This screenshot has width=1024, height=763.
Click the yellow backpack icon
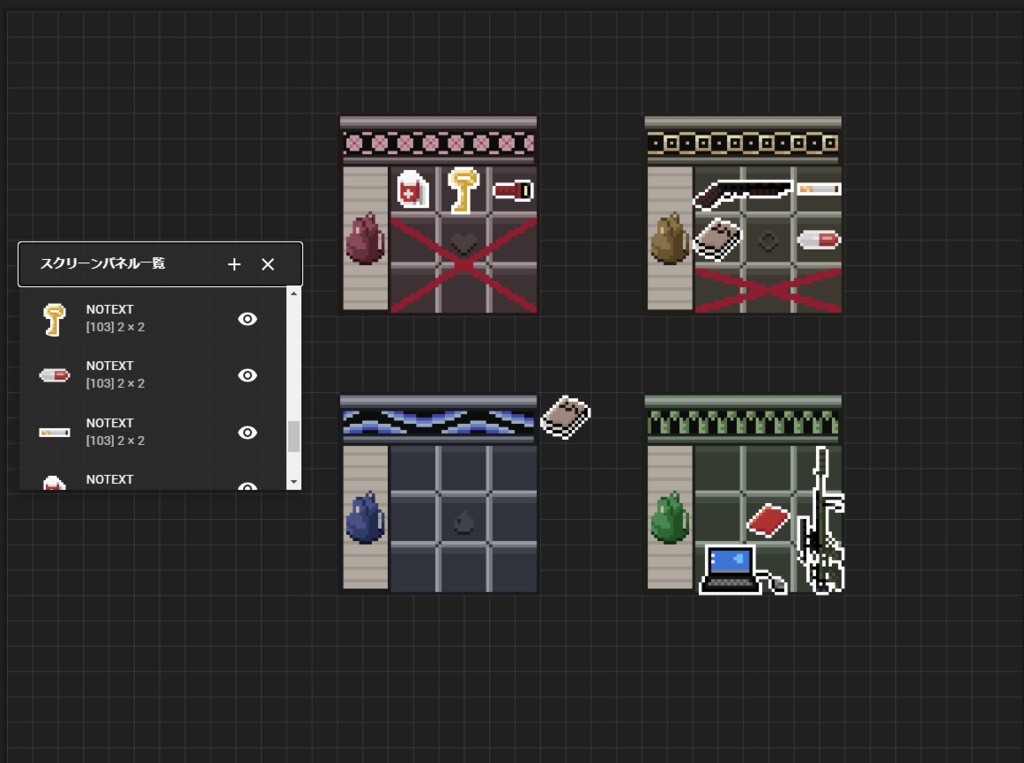click(x=670, y=238)
